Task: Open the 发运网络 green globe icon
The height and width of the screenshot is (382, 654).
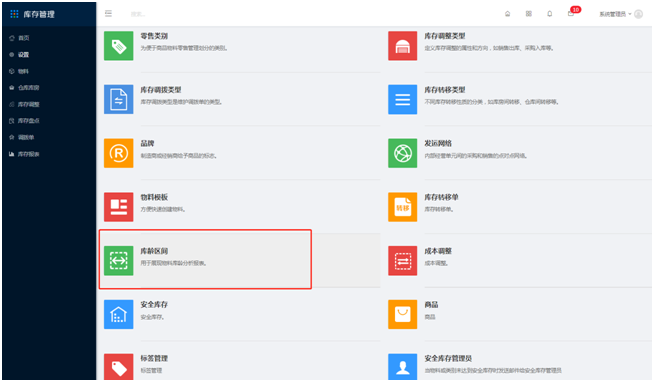Action: [402, 153]
